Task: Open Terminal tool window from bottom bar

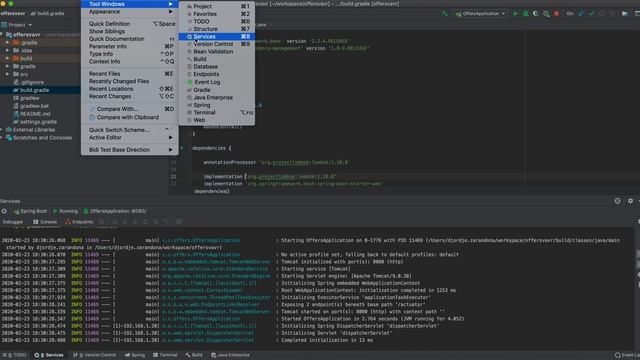Action: pyautogui.click(x=165, y=355)
